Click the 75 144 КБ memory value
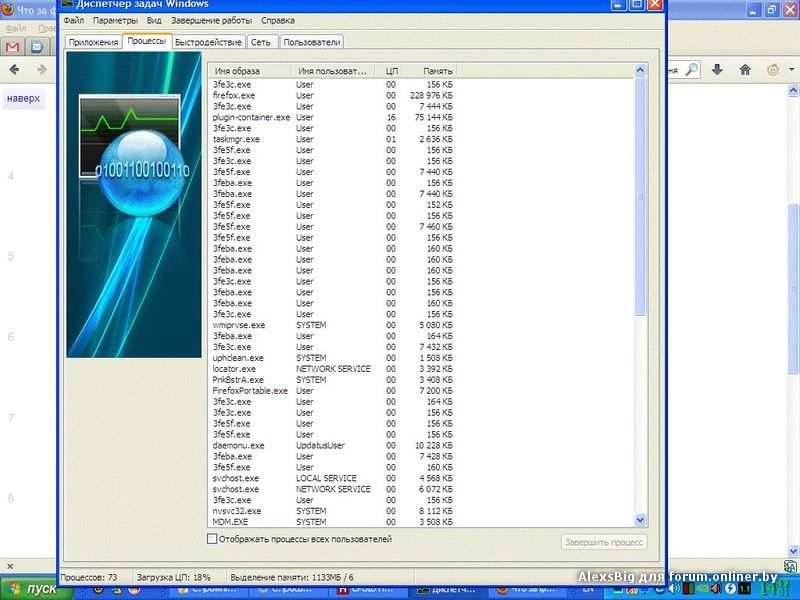This screenshot has width=800, height=600. (x=433, y=117)
